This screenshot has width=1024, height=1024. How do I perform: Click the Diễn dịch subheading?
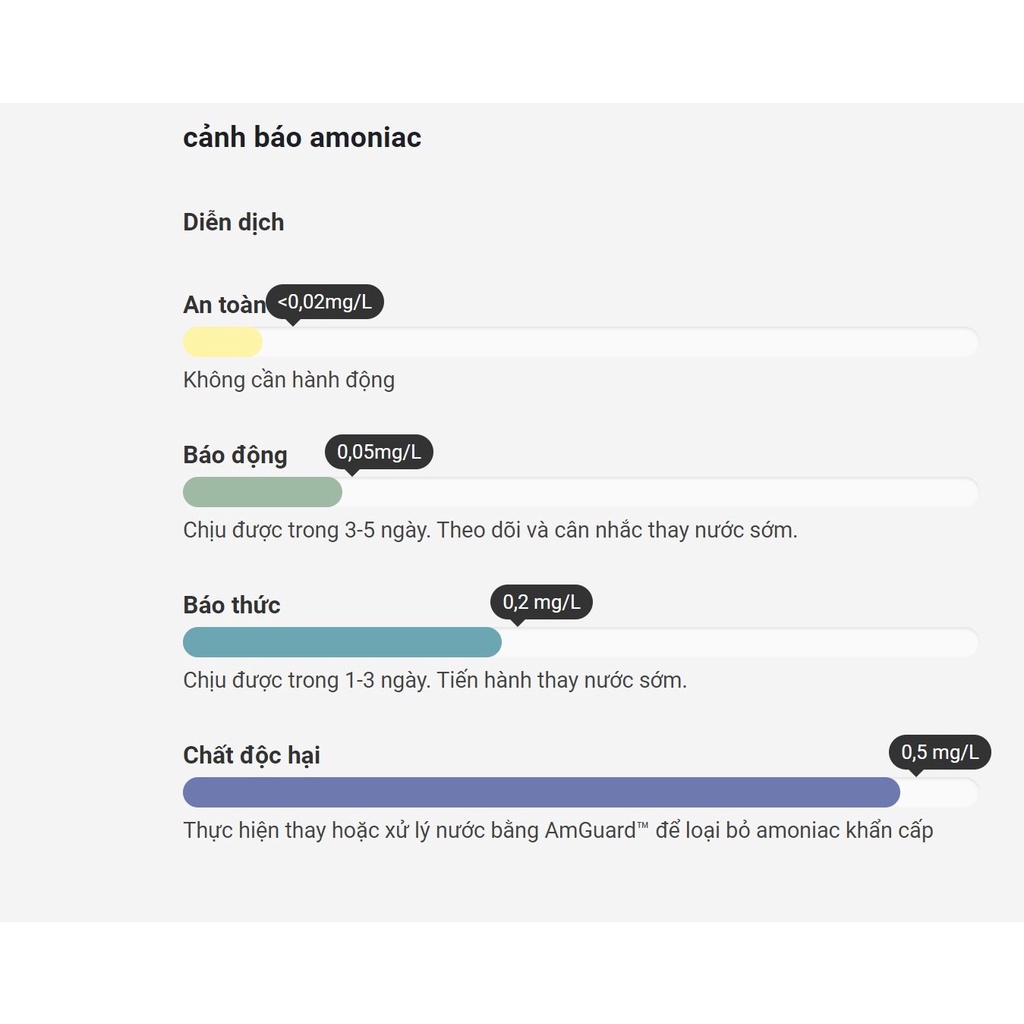tap(233, 223)
